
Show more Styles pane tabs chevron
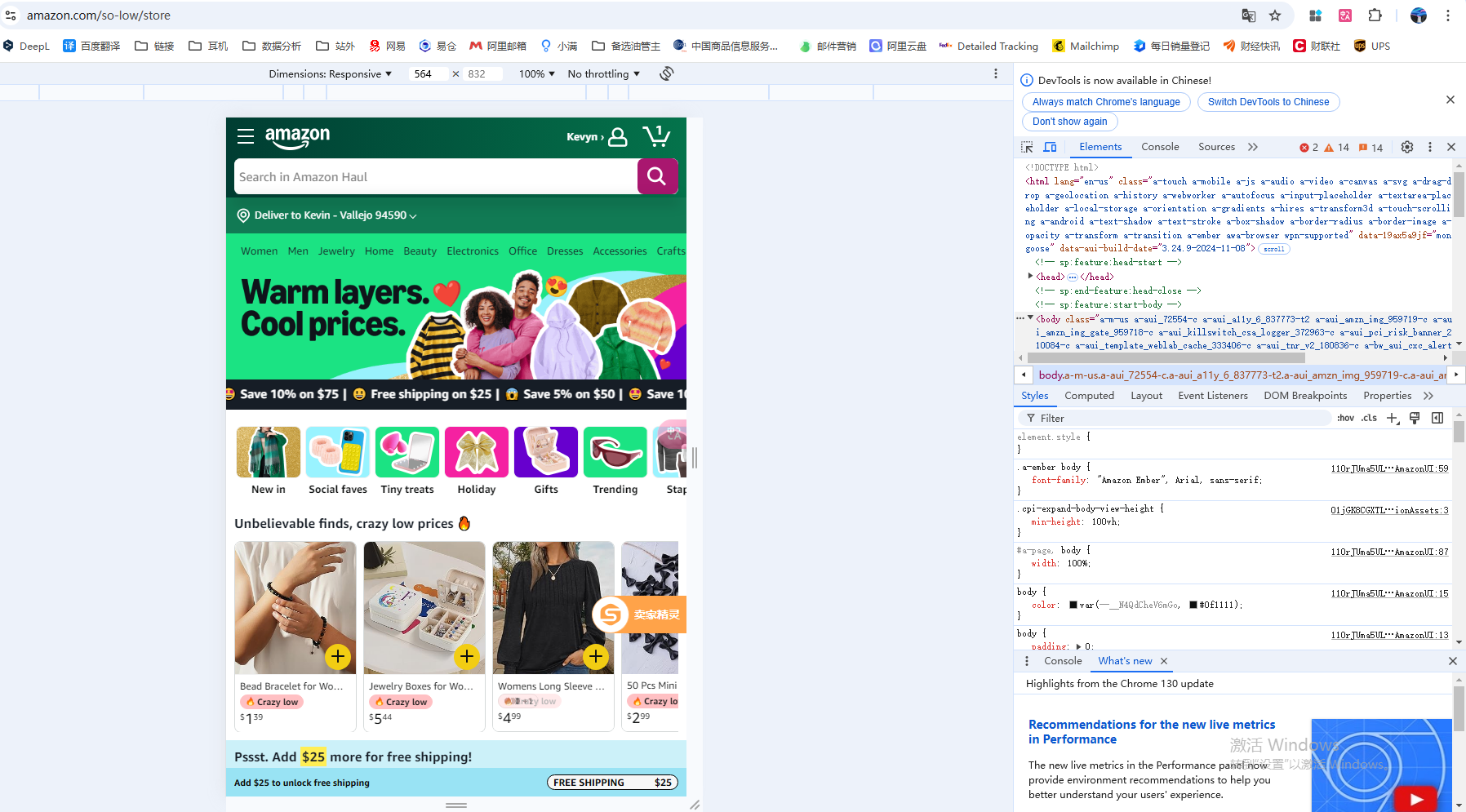tap(1428, 396)
